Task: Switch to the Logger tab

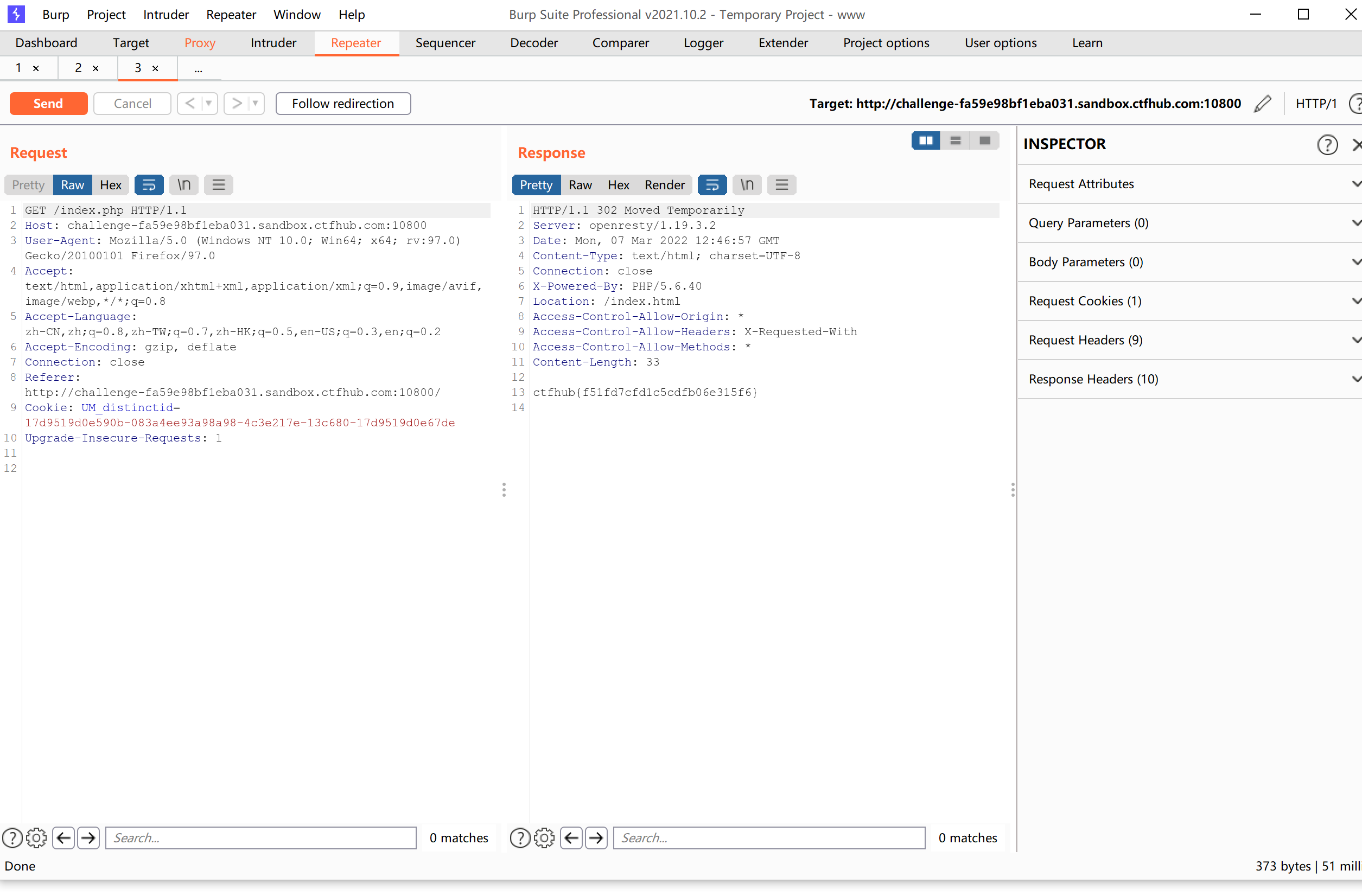Action: (x=703, y=43)
